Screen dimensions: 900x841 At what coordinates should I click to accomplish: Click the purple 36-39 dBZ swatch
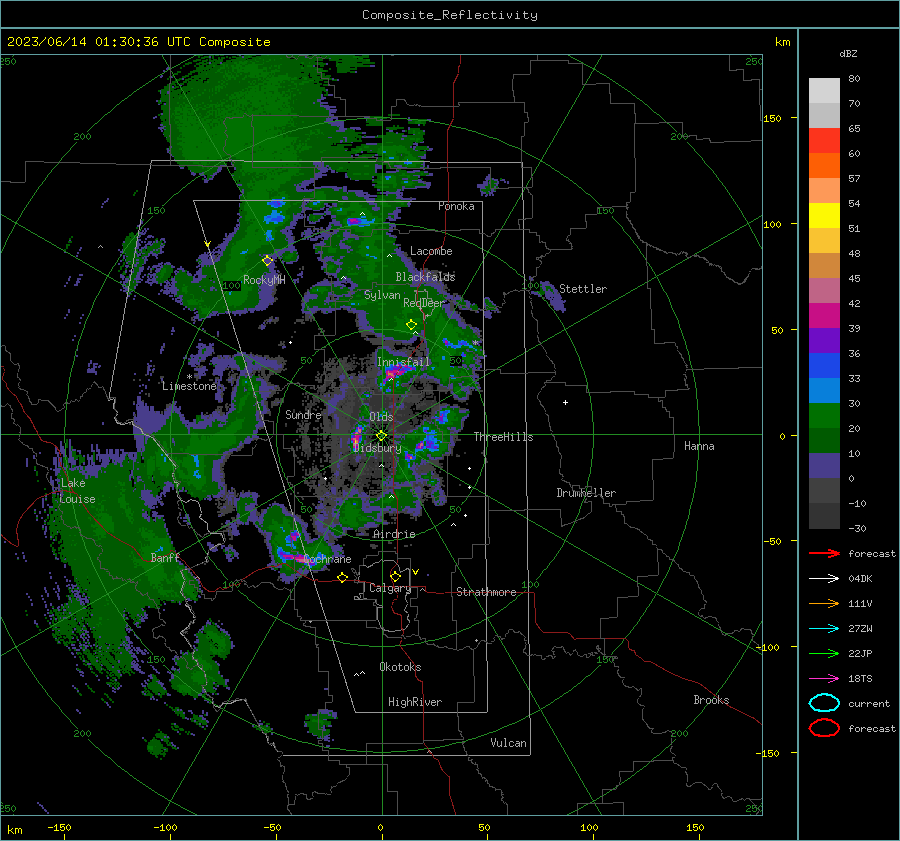824,341
